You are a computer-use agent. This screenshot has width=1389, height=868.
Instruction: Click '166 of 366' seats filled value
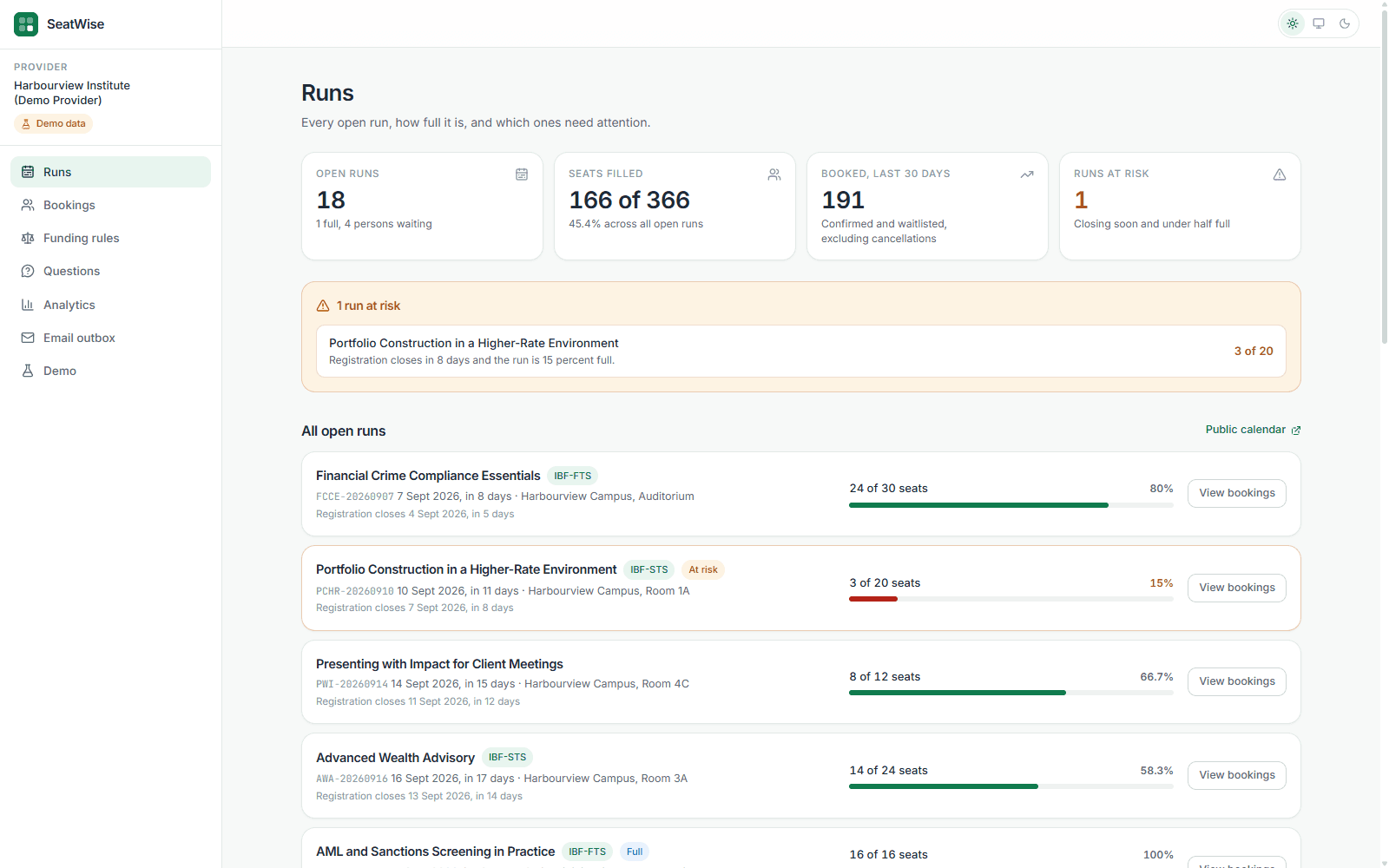[629, 201]
